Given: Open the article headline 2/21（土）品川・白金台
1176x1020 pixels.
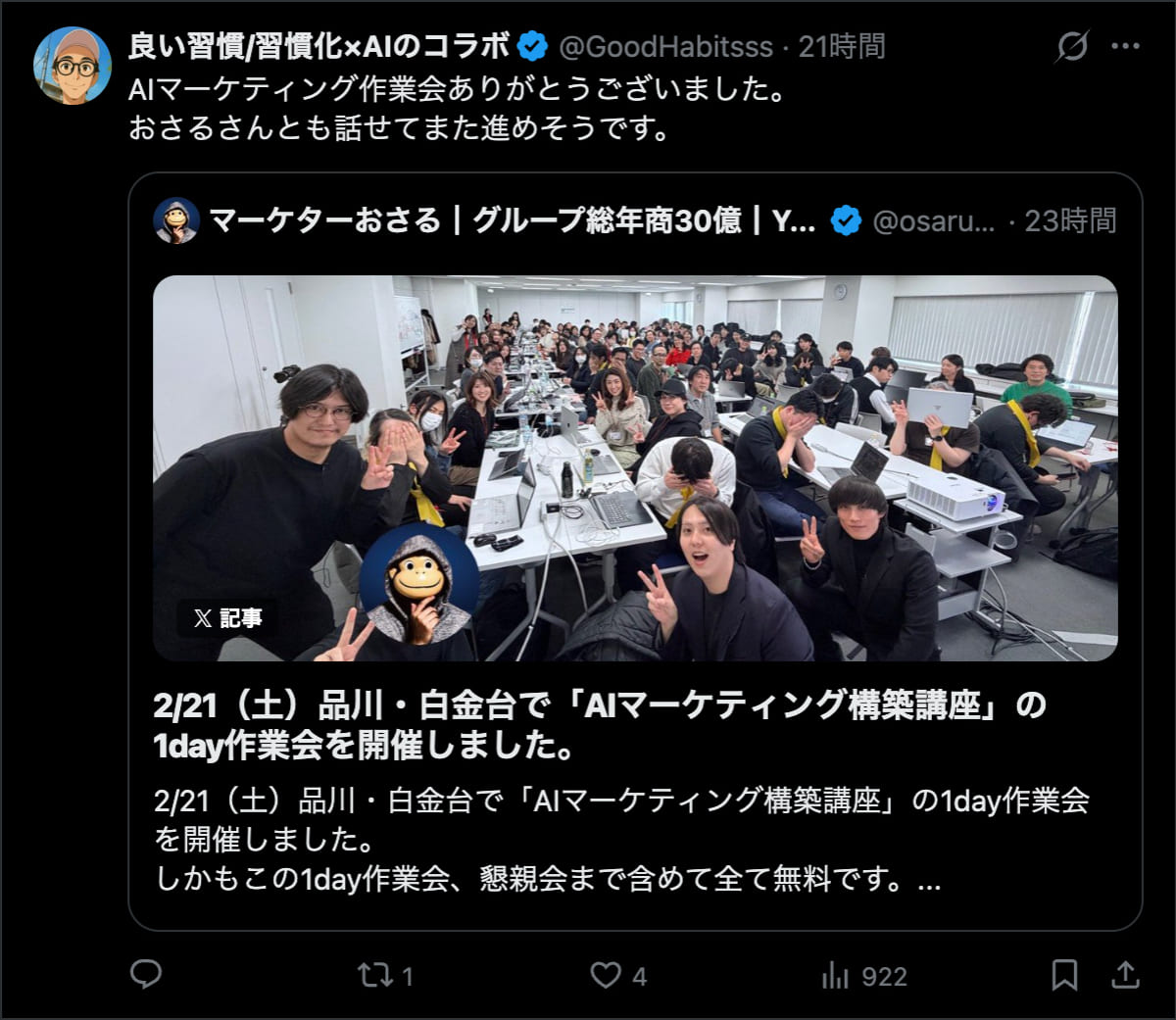Looking at the screenshot, I should pyautogui.click(x=600, y=725).
